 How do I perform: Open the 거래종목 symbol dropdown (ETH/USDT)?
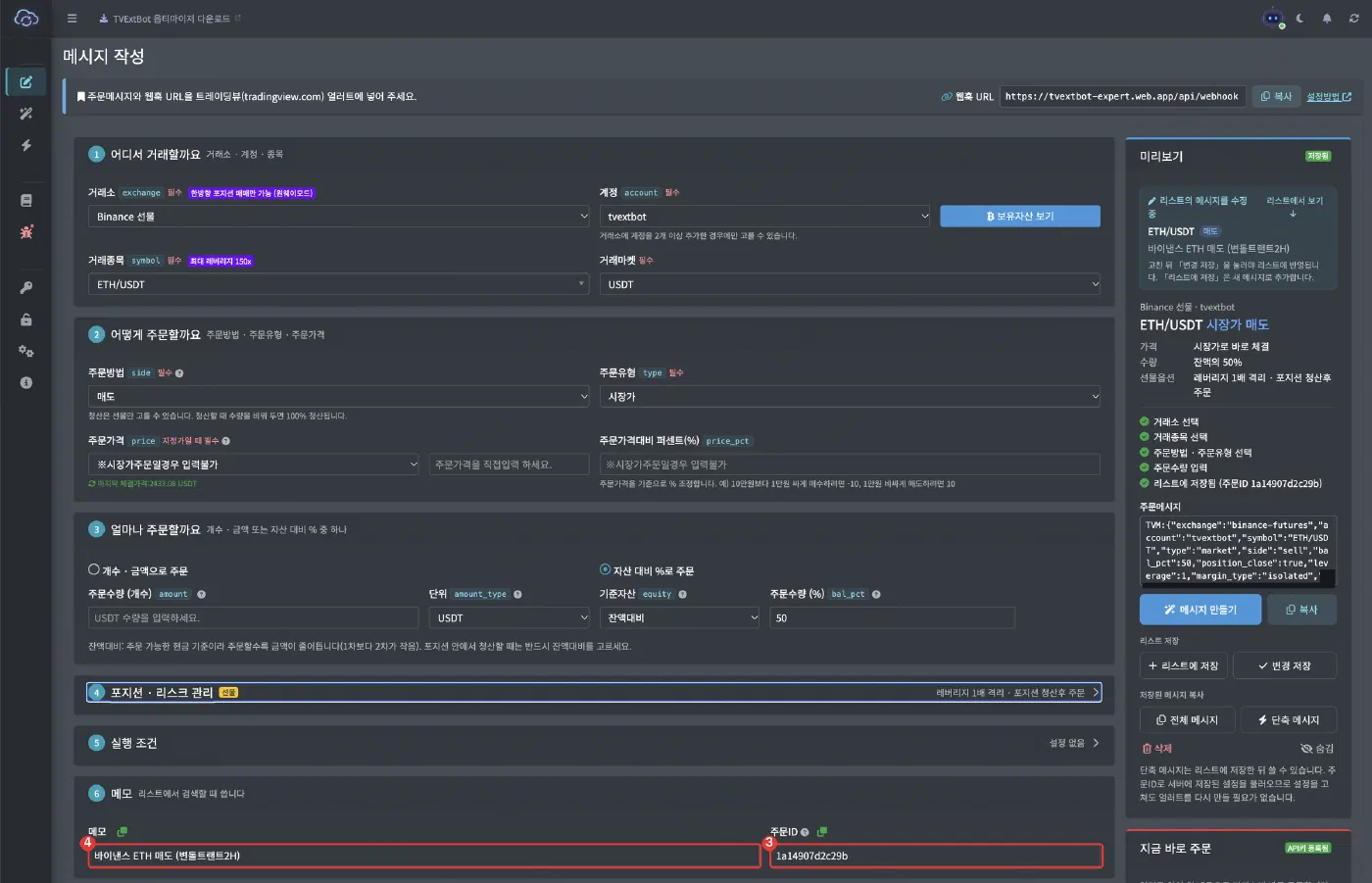click(339, 284)
